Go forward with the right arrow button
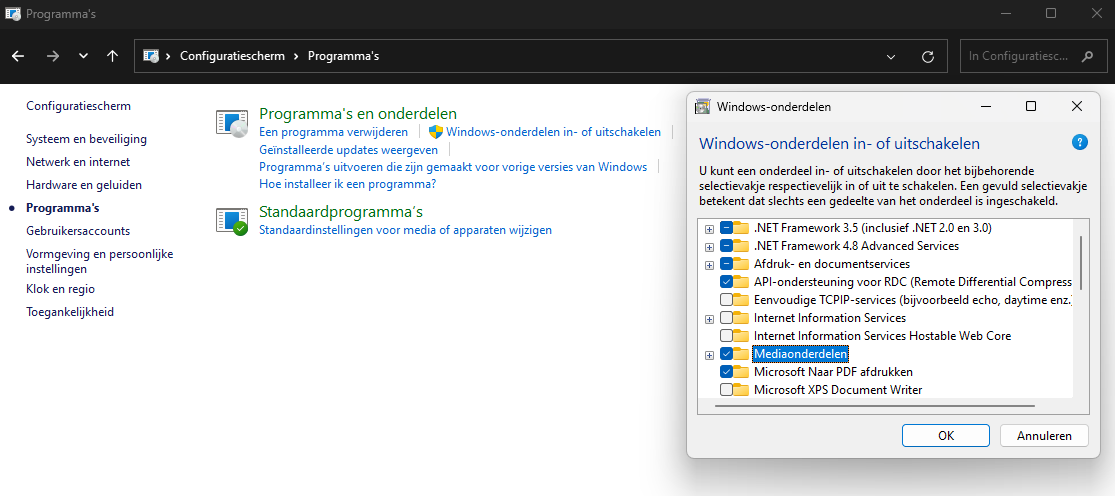 click(52, 56)
